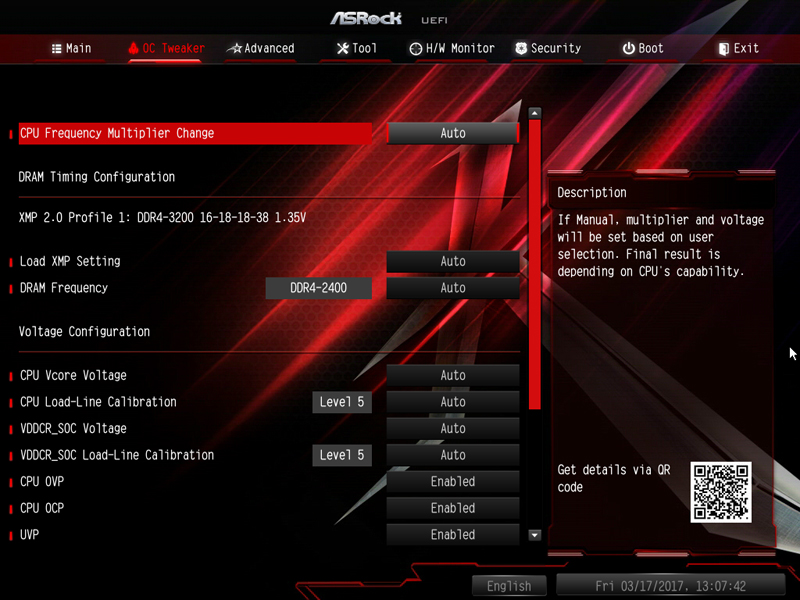800x600 pixels.
Task: Click the Security shield icon
Action: click(x=521, y=48)
